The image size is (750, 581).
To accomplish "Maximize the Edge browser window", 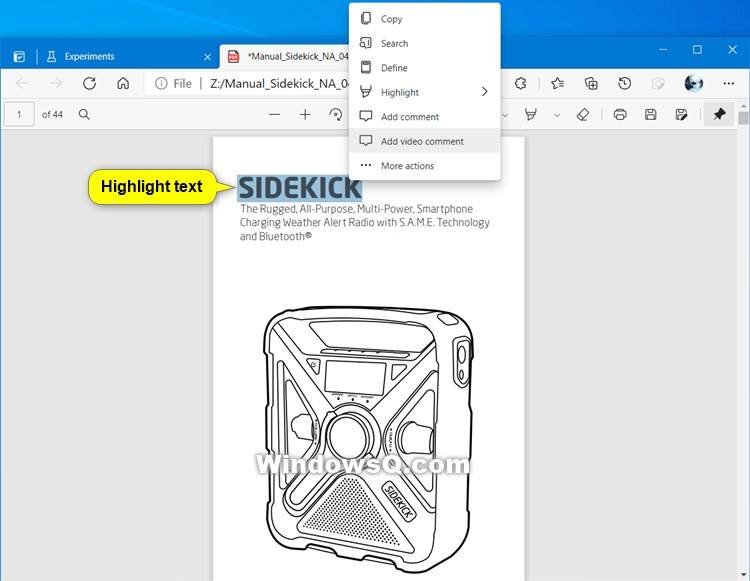I will click(x=697, y=50).
